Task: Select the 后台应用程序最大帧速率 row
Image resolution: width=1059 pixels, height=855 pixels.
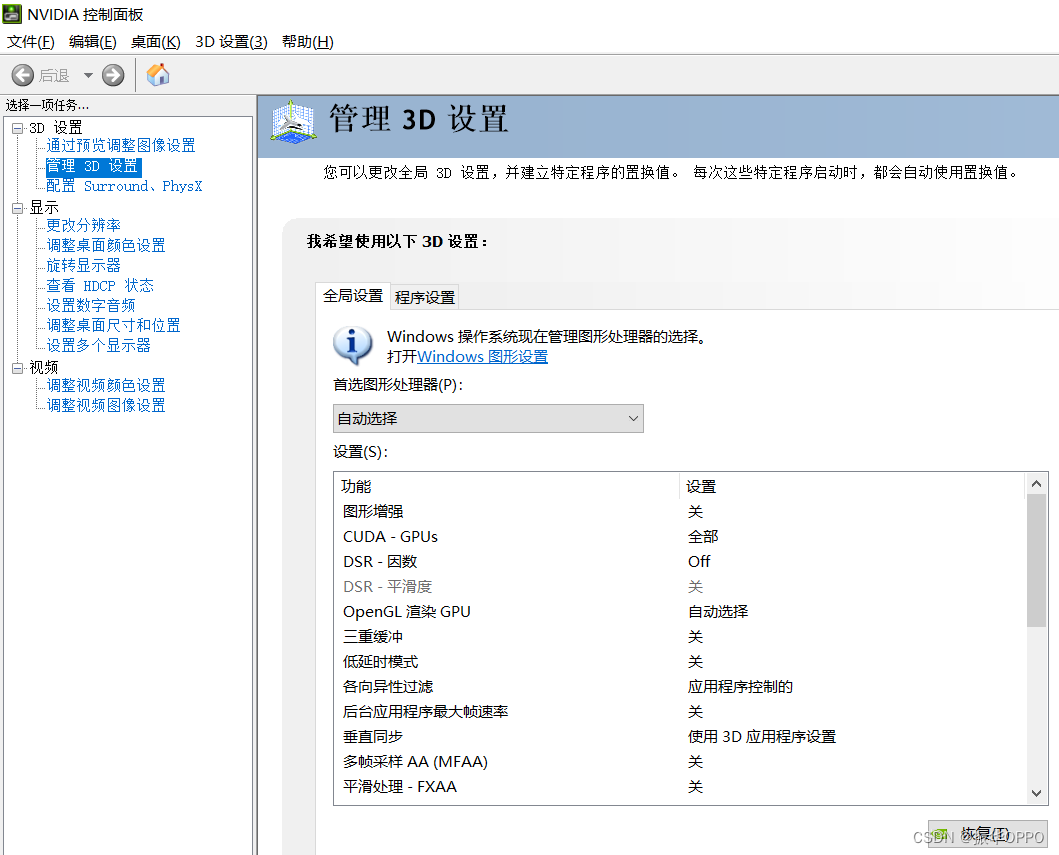Action: [679, 712]
